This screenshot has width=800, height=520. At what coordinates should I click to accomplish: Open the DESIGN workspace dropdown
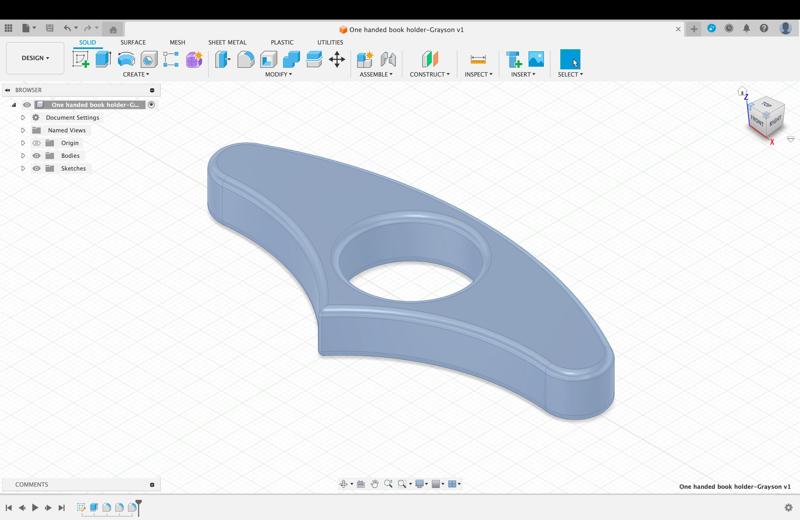pyautogui.click(x=35, y=58)
